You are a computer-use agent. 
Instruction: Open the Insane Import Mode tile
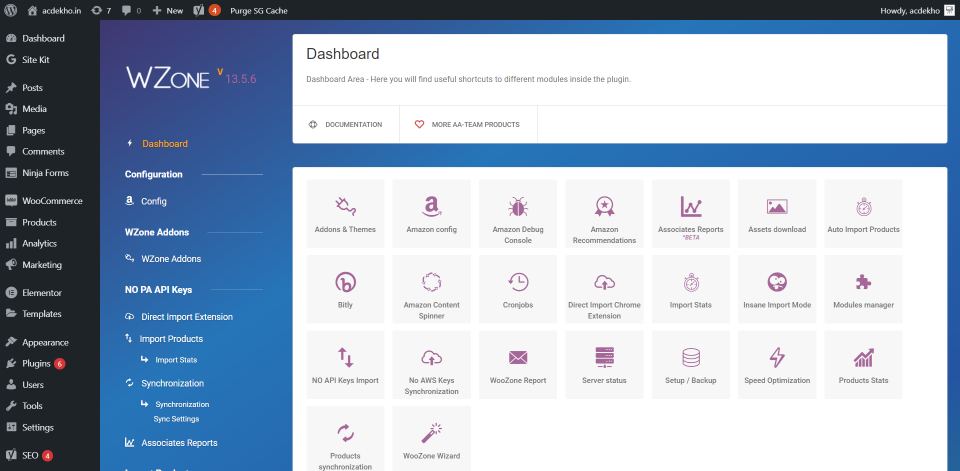pos(777,289)
